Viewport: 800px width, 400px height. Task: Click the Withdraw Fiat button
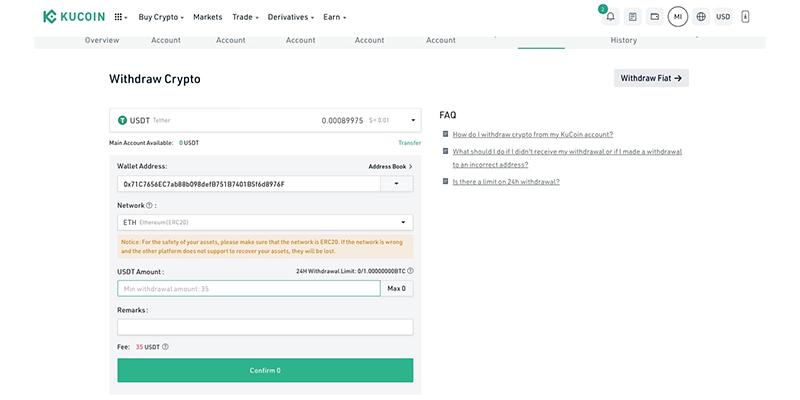(x=651, y=78)
